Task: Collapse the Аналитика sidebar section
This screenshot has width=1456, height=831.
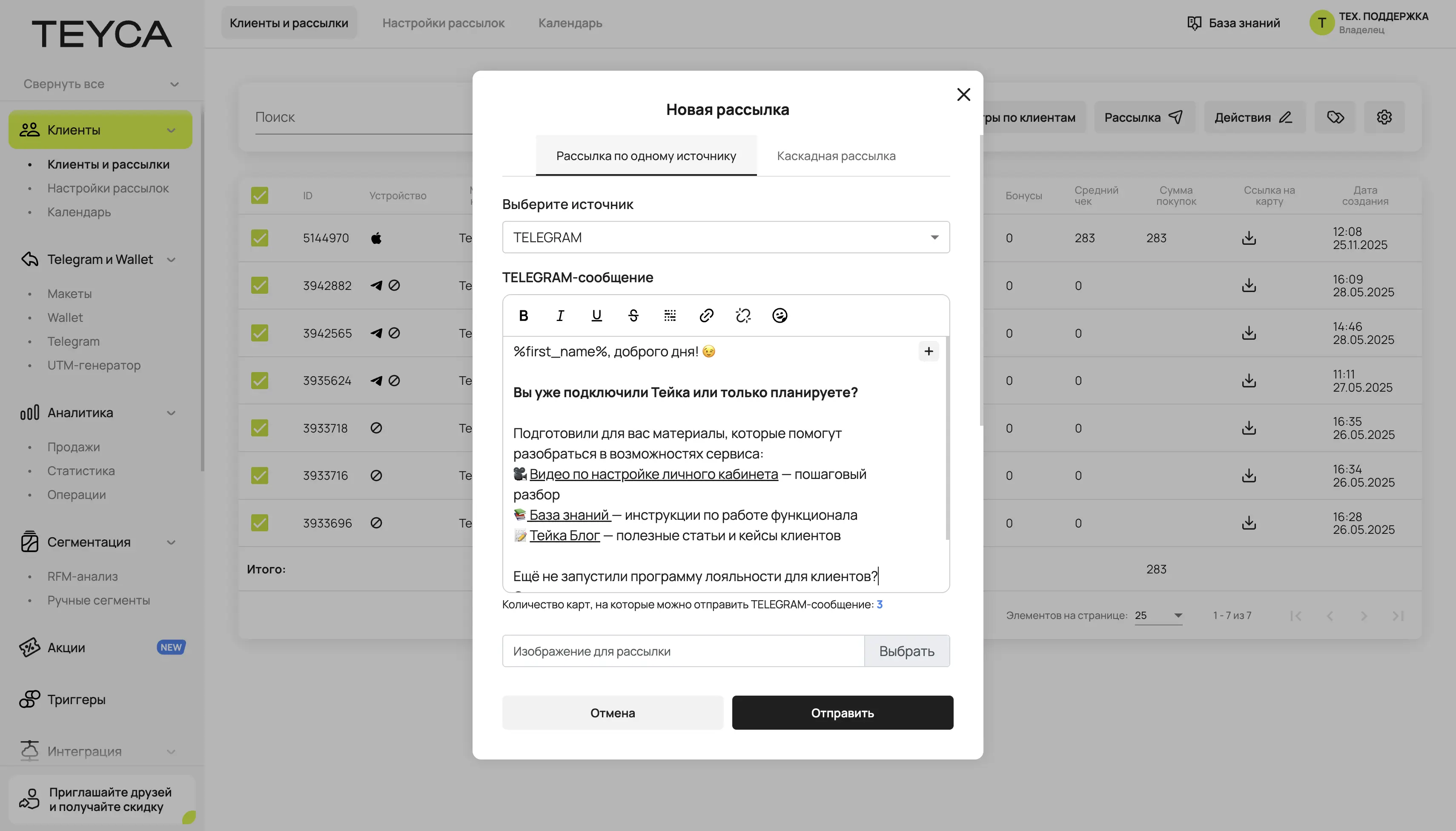Action: pyautogui.click(x=171, y=413)
